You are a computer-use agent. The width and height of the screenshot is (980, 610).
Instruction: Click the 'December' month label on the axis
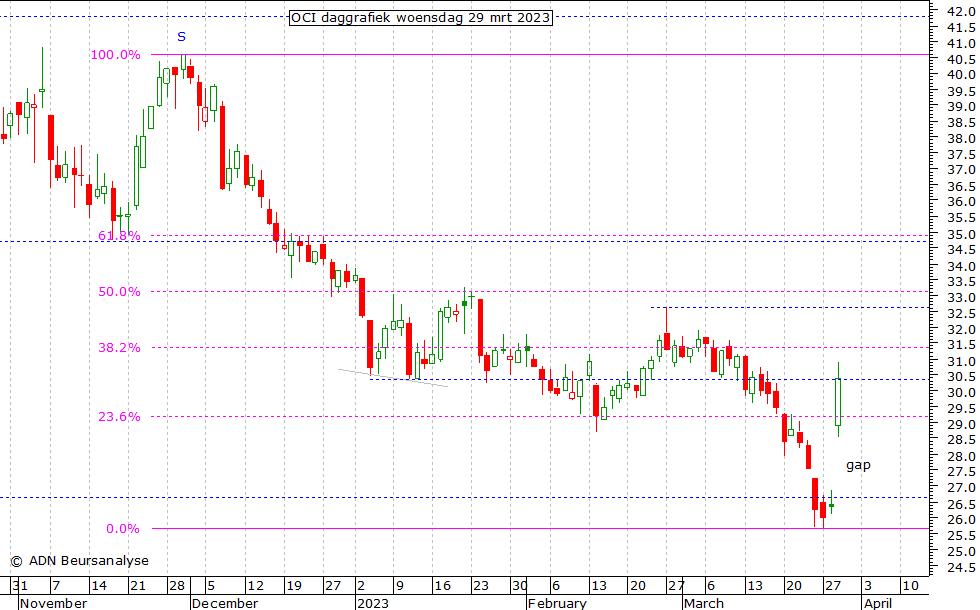(225, 603)
